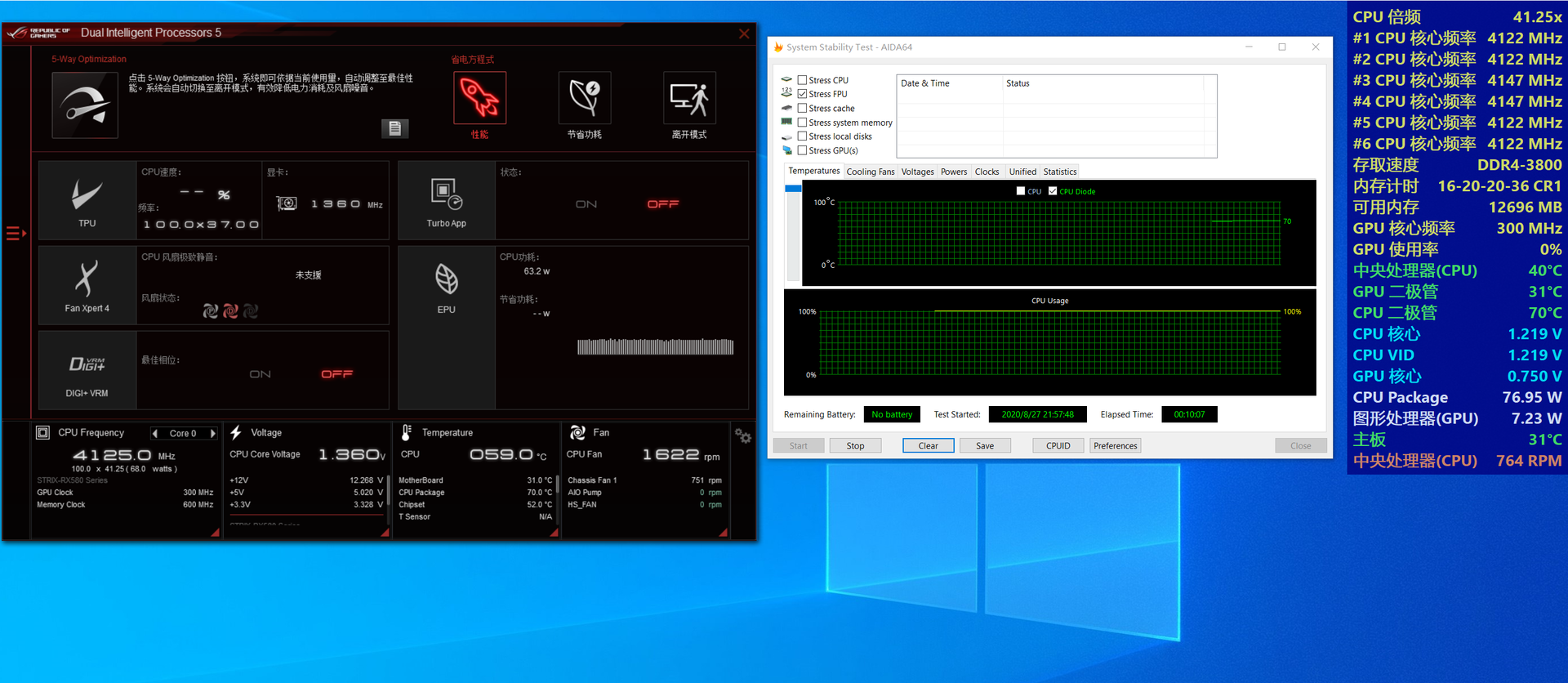Open the DIGI+ VRM icon
This screenshot has width=1568, height=683.
click(87, 364)
